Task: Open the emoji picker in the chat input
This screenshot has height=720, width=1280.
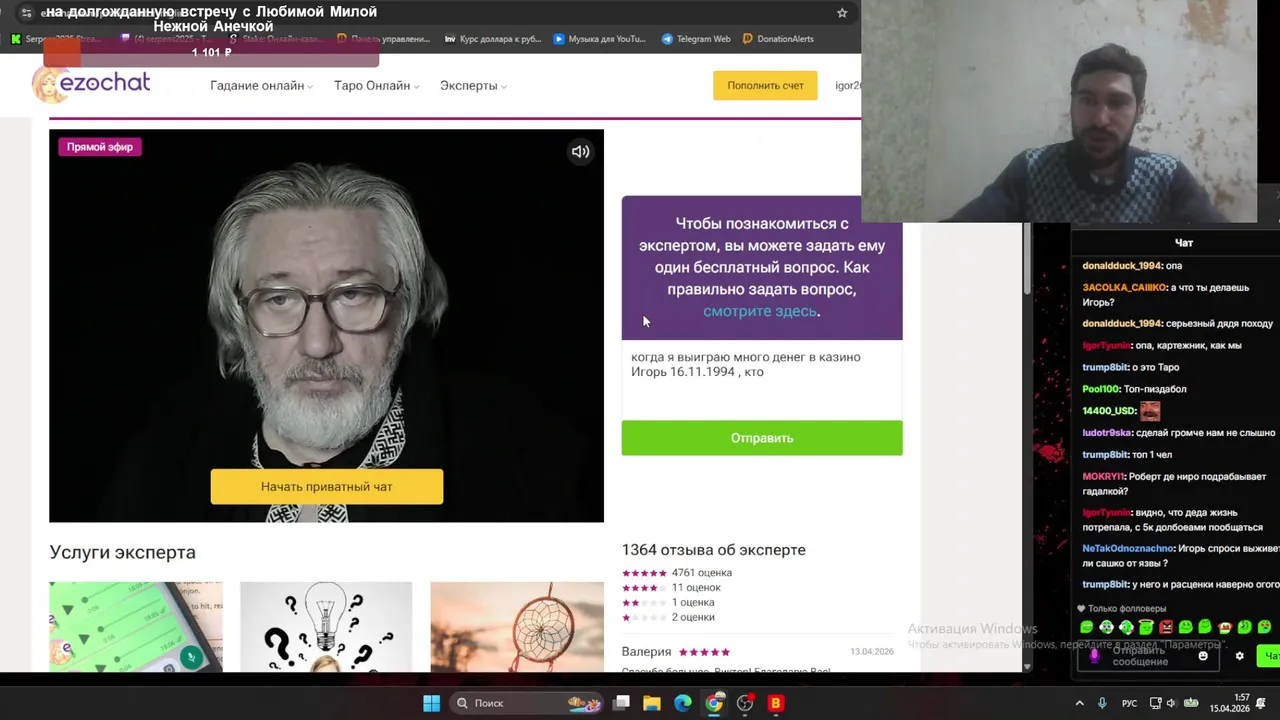Action: 1203,656
